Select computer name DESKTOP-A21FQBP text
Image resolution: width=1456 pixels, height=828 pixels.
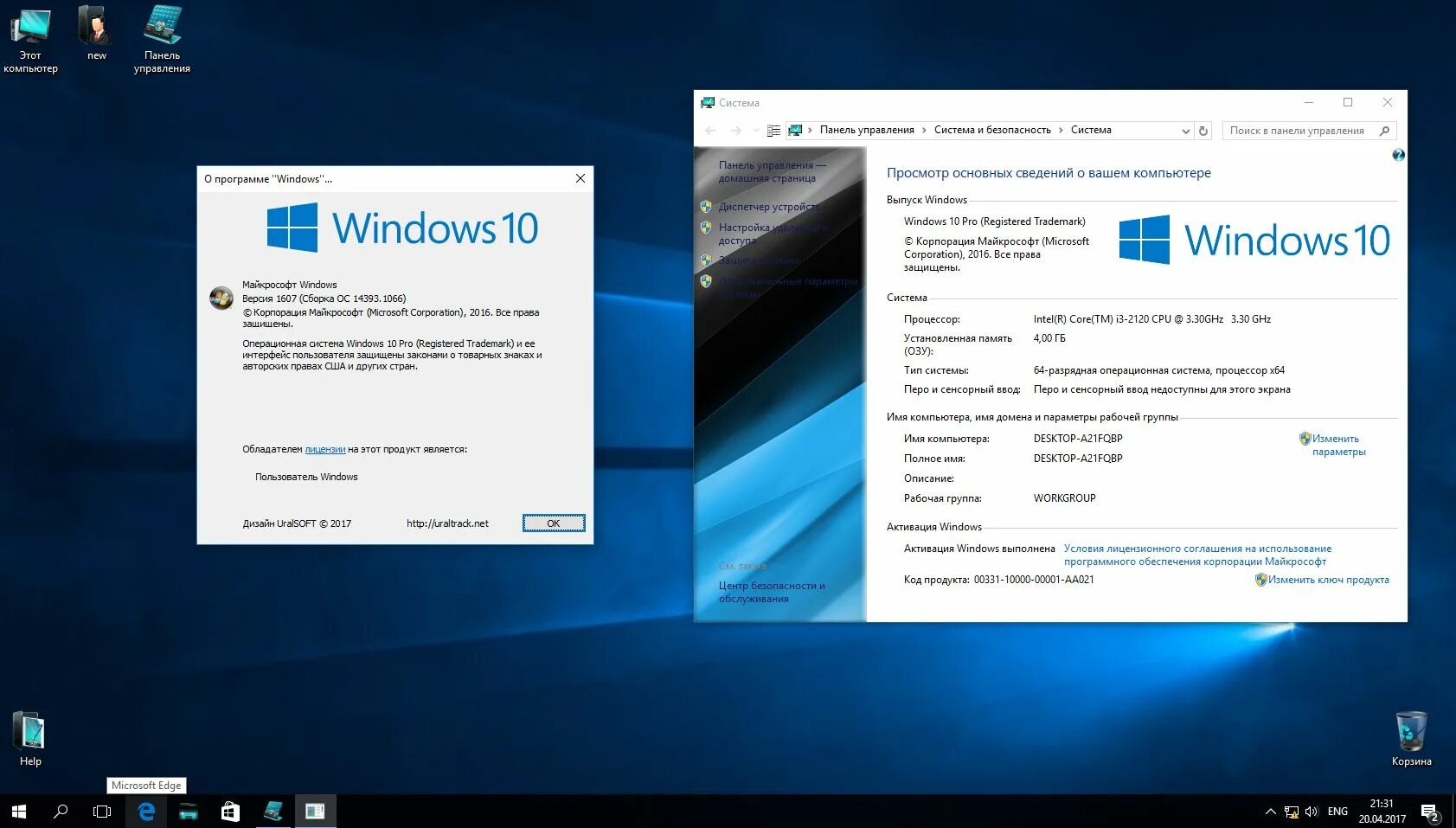(1078, 439)
